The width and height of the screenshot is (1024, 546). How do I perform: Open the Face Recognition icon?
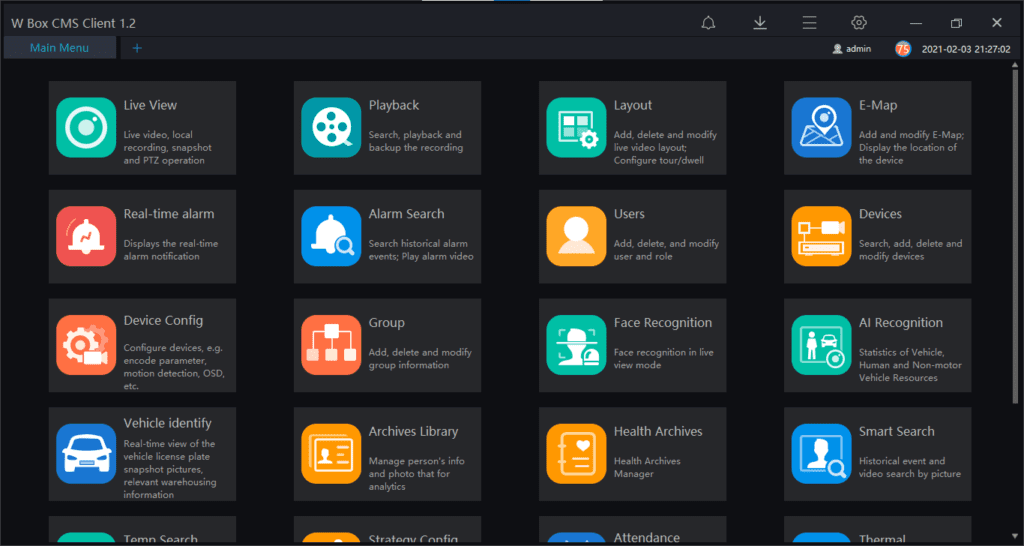click(x=576, y=345)
